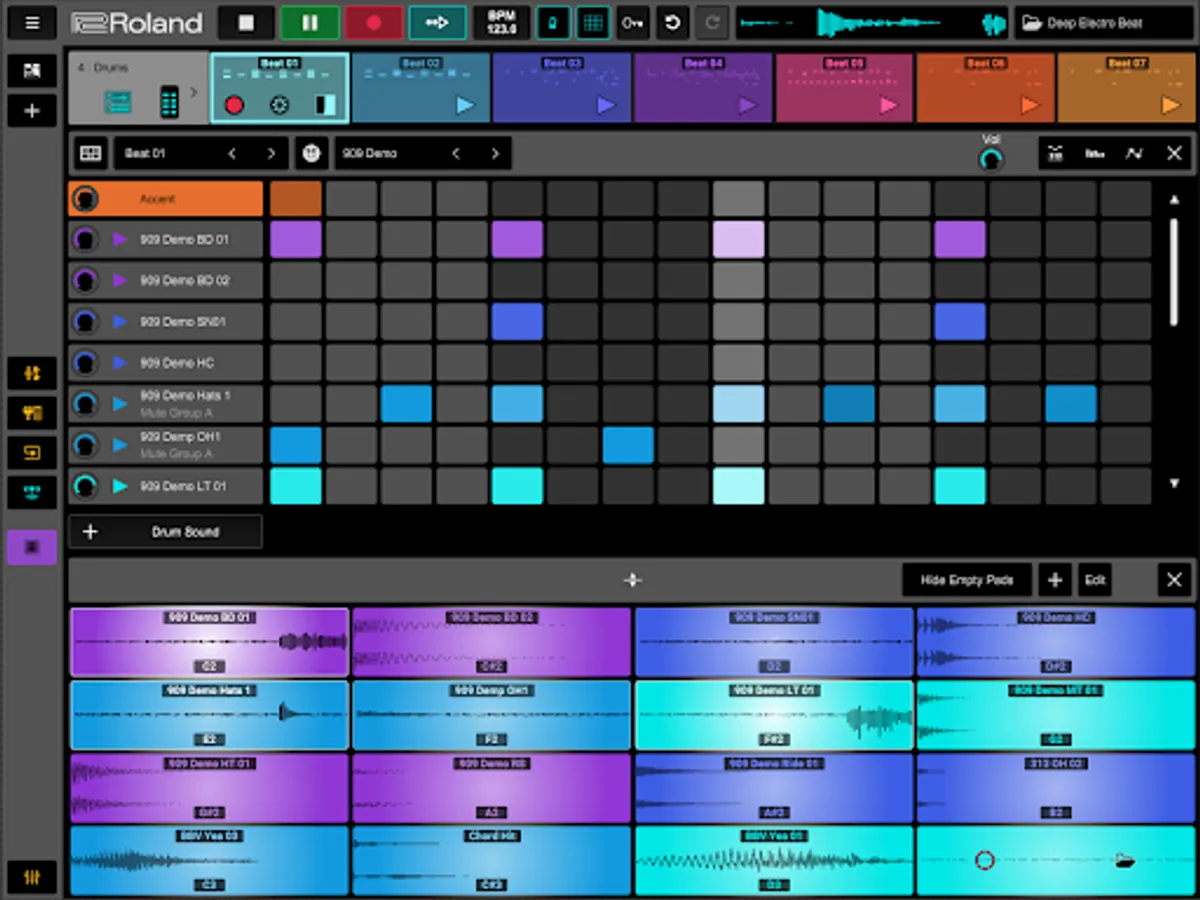The height and width of the screenshot is (900, 1200).
Task: Select previous kit before 909 Demo
Action: [x=456, y=153]
